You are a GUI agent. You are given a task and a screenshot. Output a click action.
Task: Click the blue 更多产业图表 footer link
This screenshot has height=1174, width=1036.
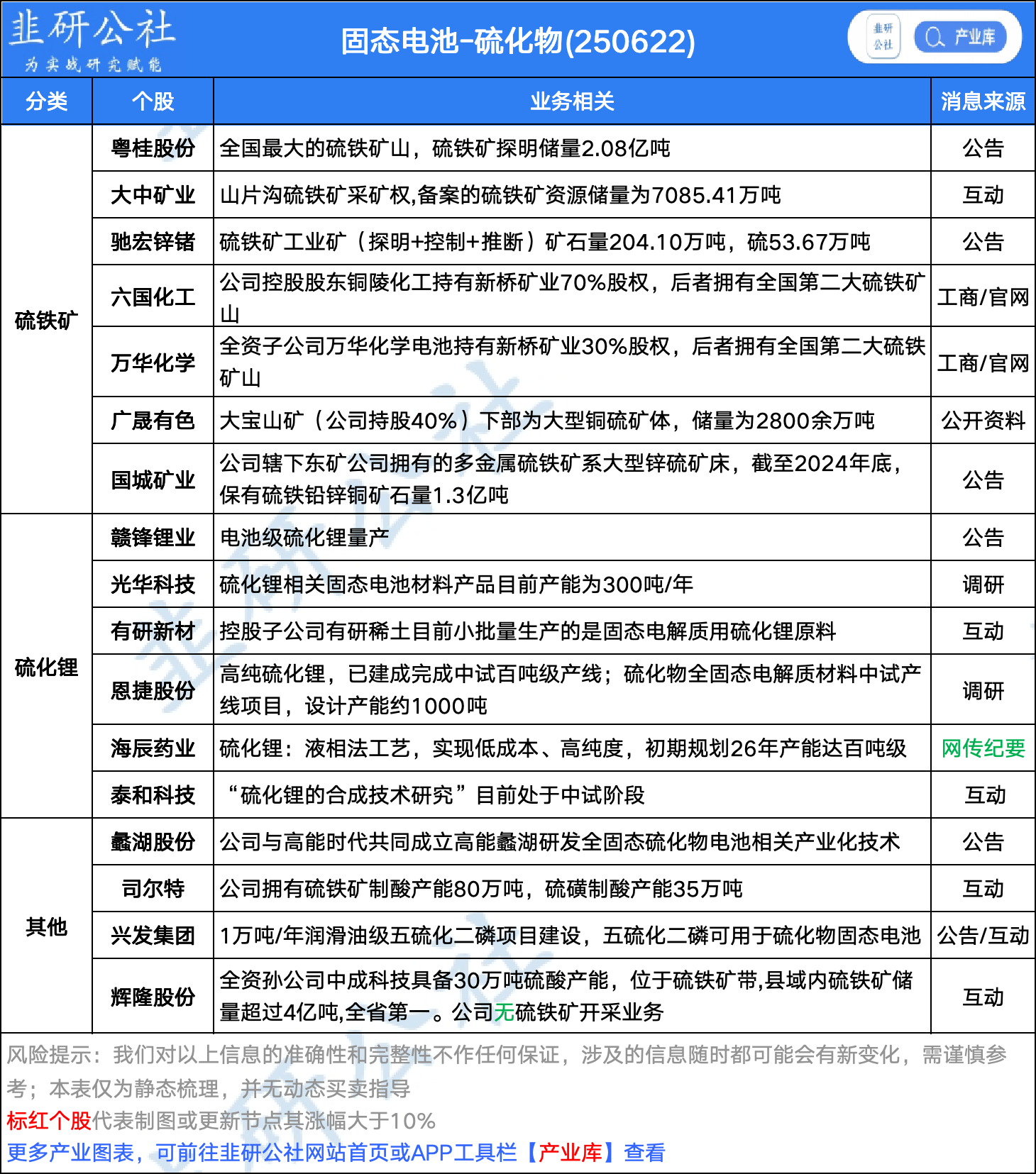71,1153
